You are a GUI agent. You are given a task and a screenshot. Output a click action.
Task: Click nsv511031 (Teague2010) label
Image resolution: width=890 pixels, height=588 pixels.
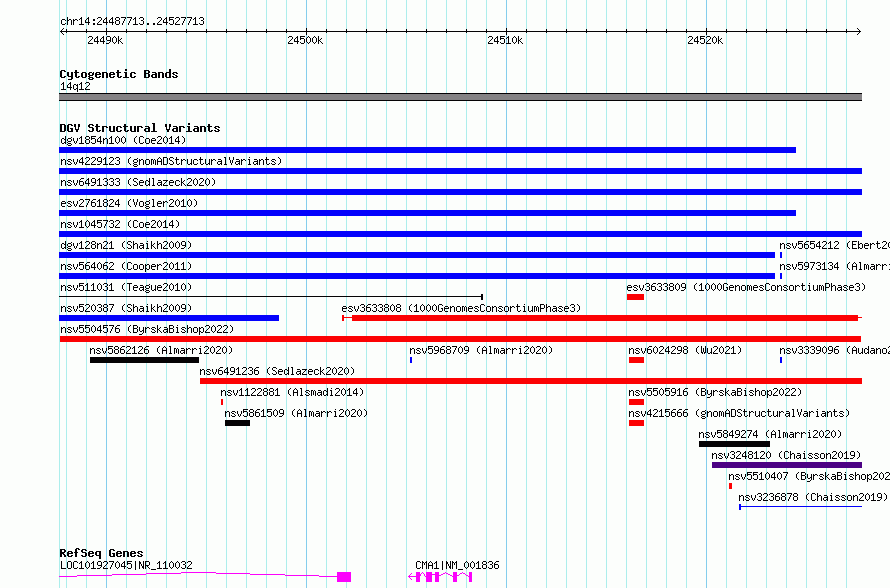coord(126,287)
